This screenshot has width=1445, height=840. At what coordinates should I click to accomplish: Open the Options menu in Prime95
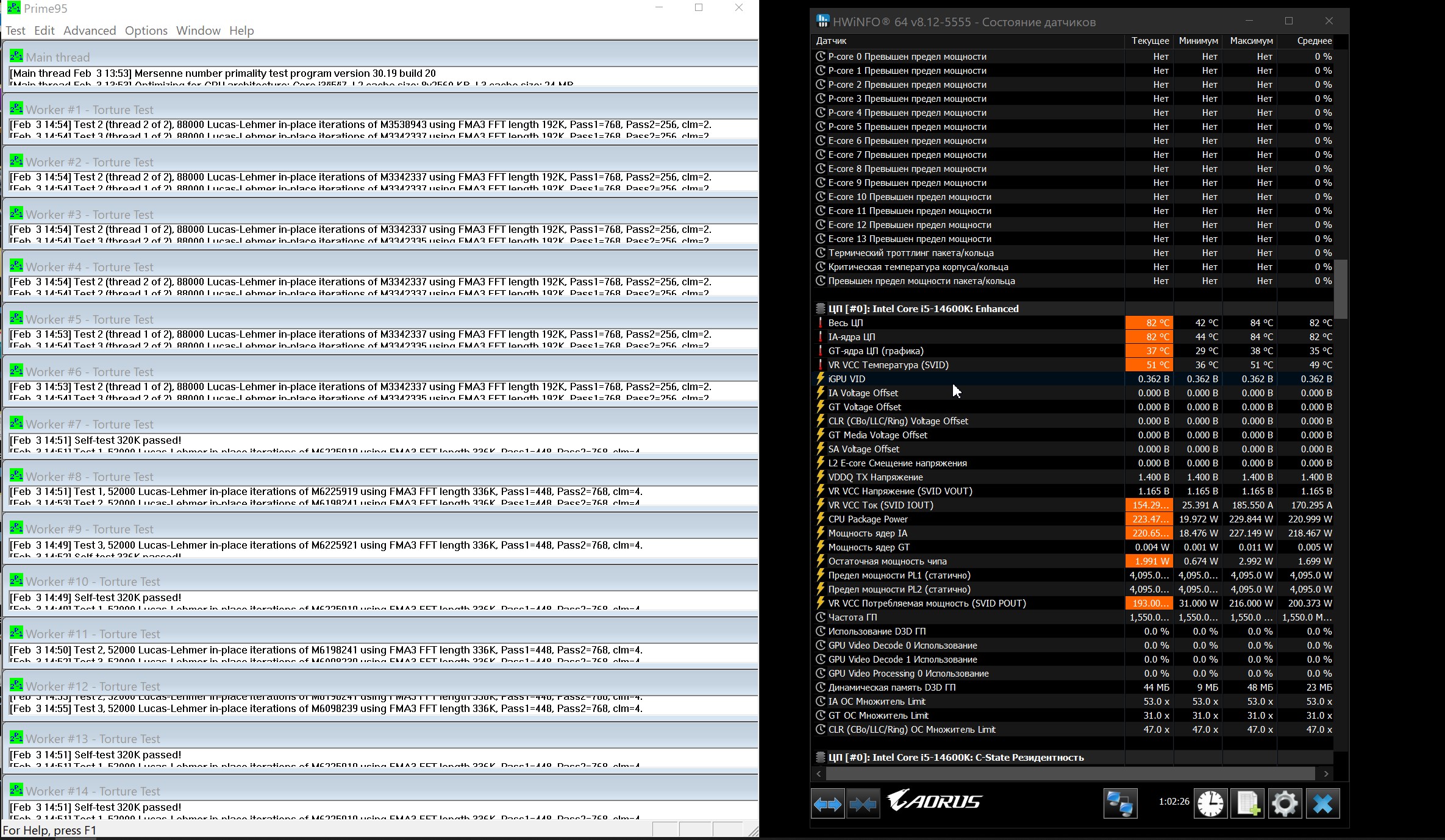pos(146,30)
